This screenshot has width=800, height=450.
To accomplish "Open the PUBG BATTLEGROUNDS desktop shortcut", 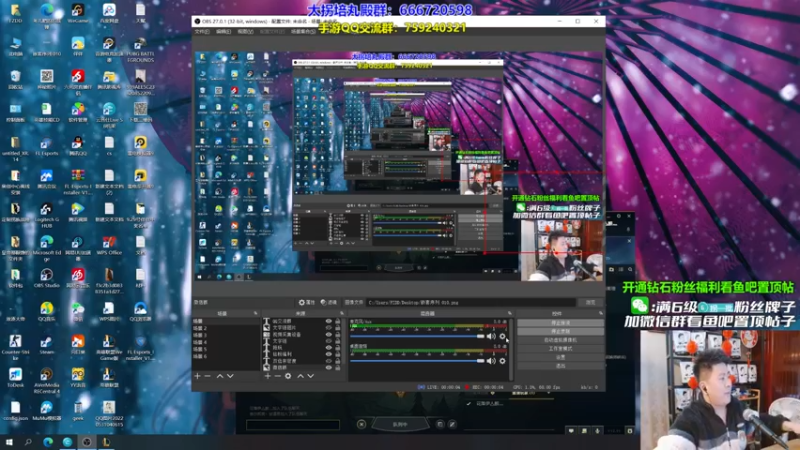I will pyautogui.click(x=140, y=49).
